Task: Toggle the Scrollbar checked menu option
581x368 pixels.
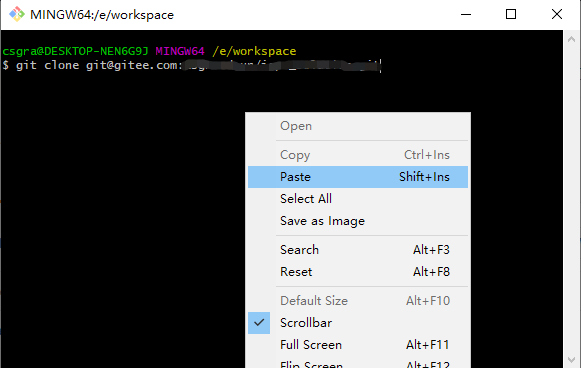Action: [358, 323]
